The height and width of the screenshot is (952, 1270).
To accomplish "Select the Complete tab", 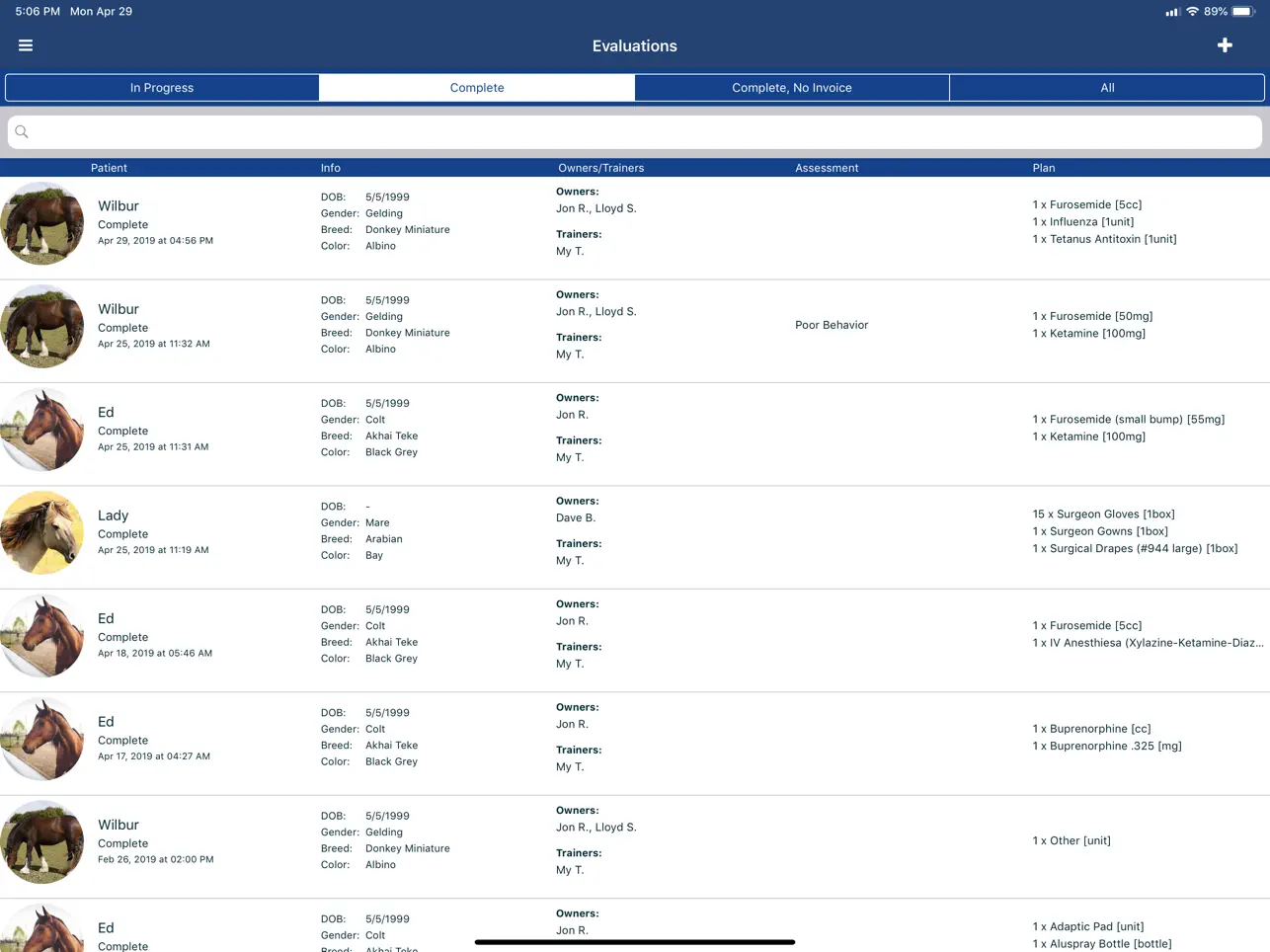I will (477, 88).
